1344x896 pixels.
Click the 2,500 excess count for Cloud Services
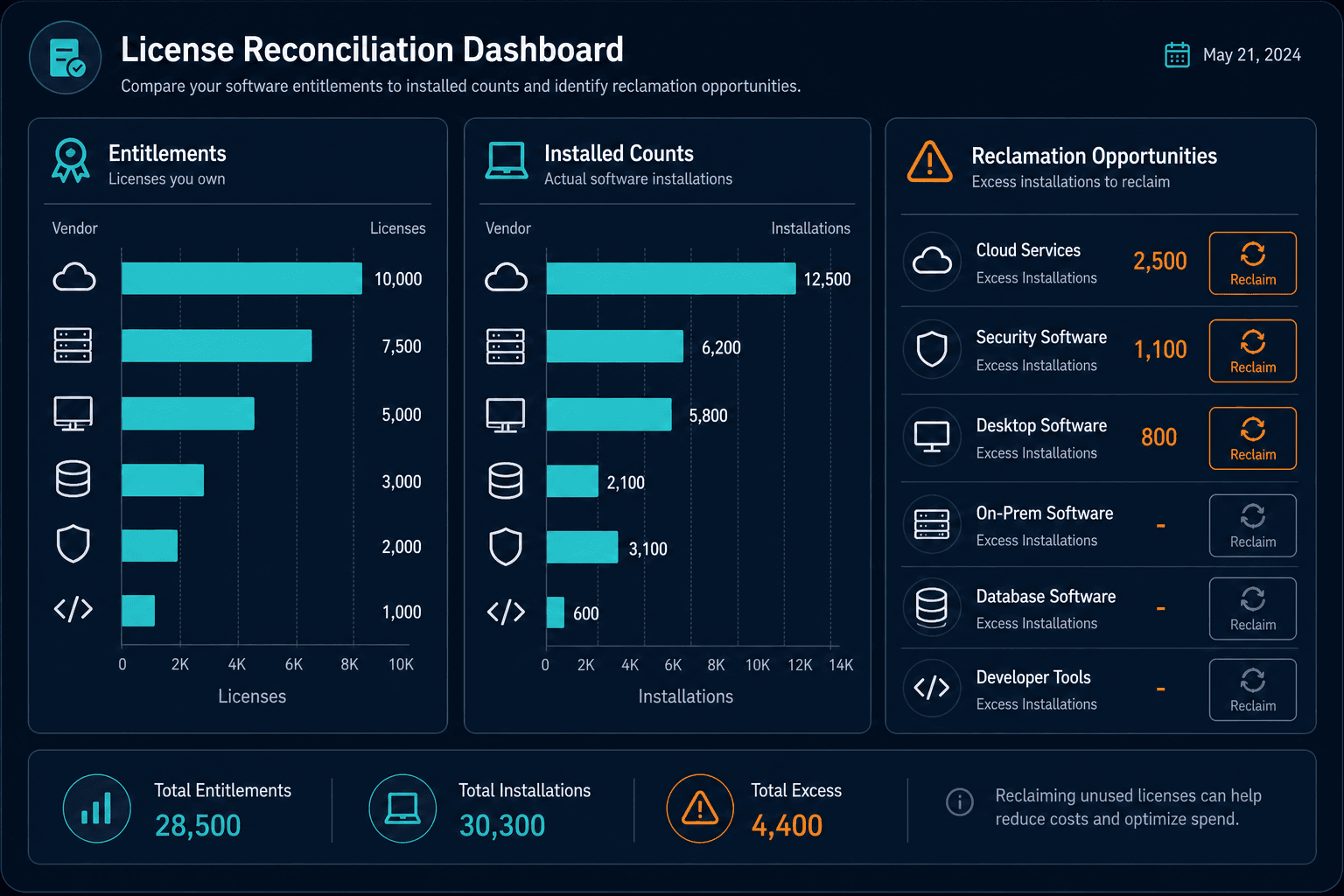1160,262
